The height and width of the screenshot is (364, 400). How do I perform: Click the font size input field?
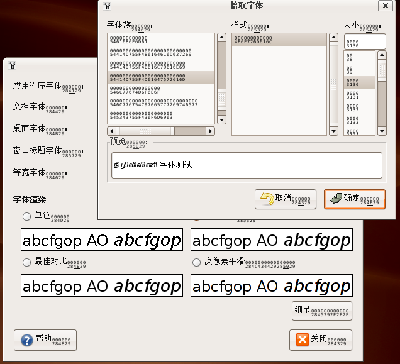[x=365, y=42]
